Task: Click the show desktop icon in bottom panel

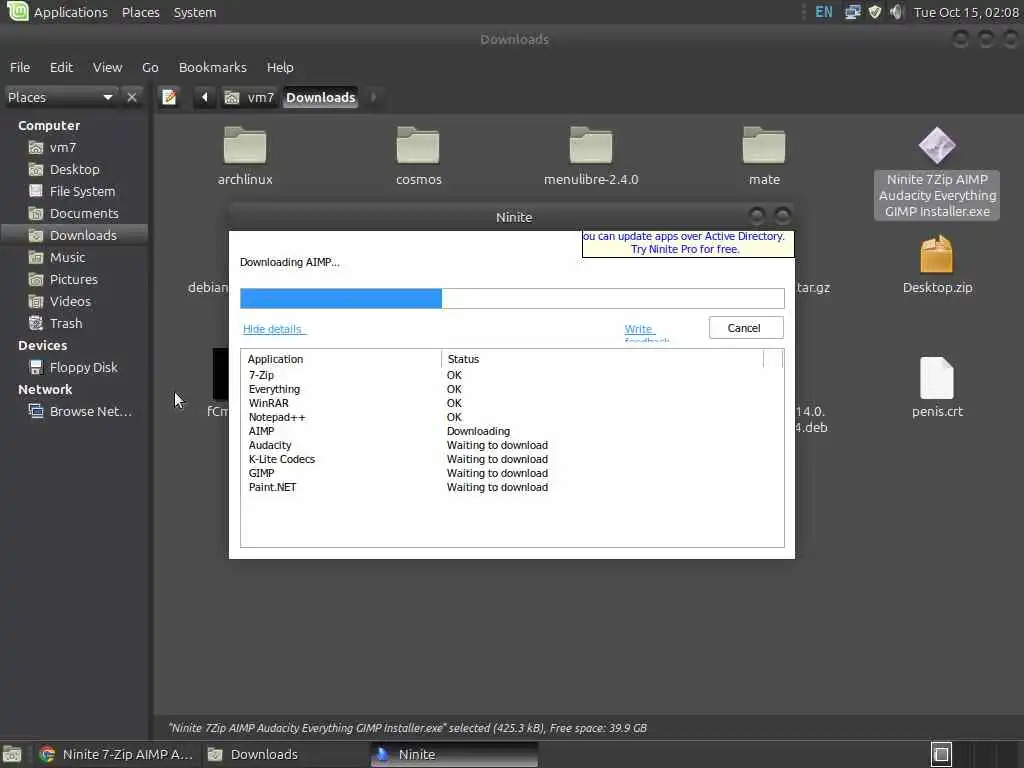Action: [12, 754]
